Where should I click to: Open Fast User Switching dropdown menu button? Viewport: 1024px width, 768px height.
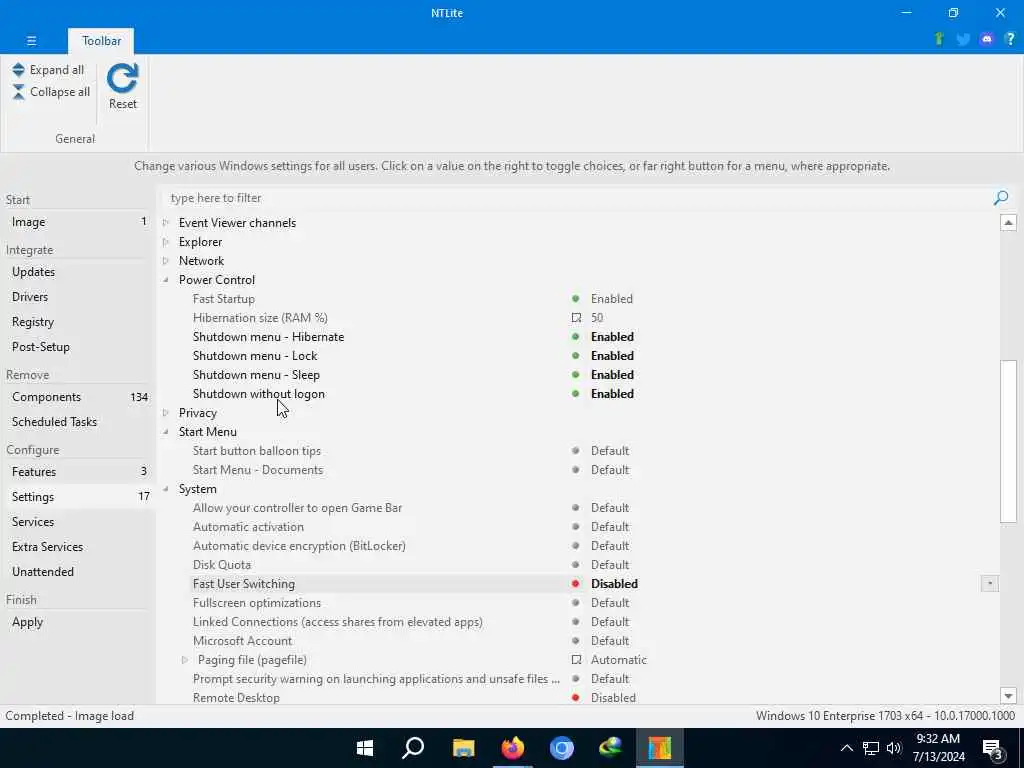[989, 583]
